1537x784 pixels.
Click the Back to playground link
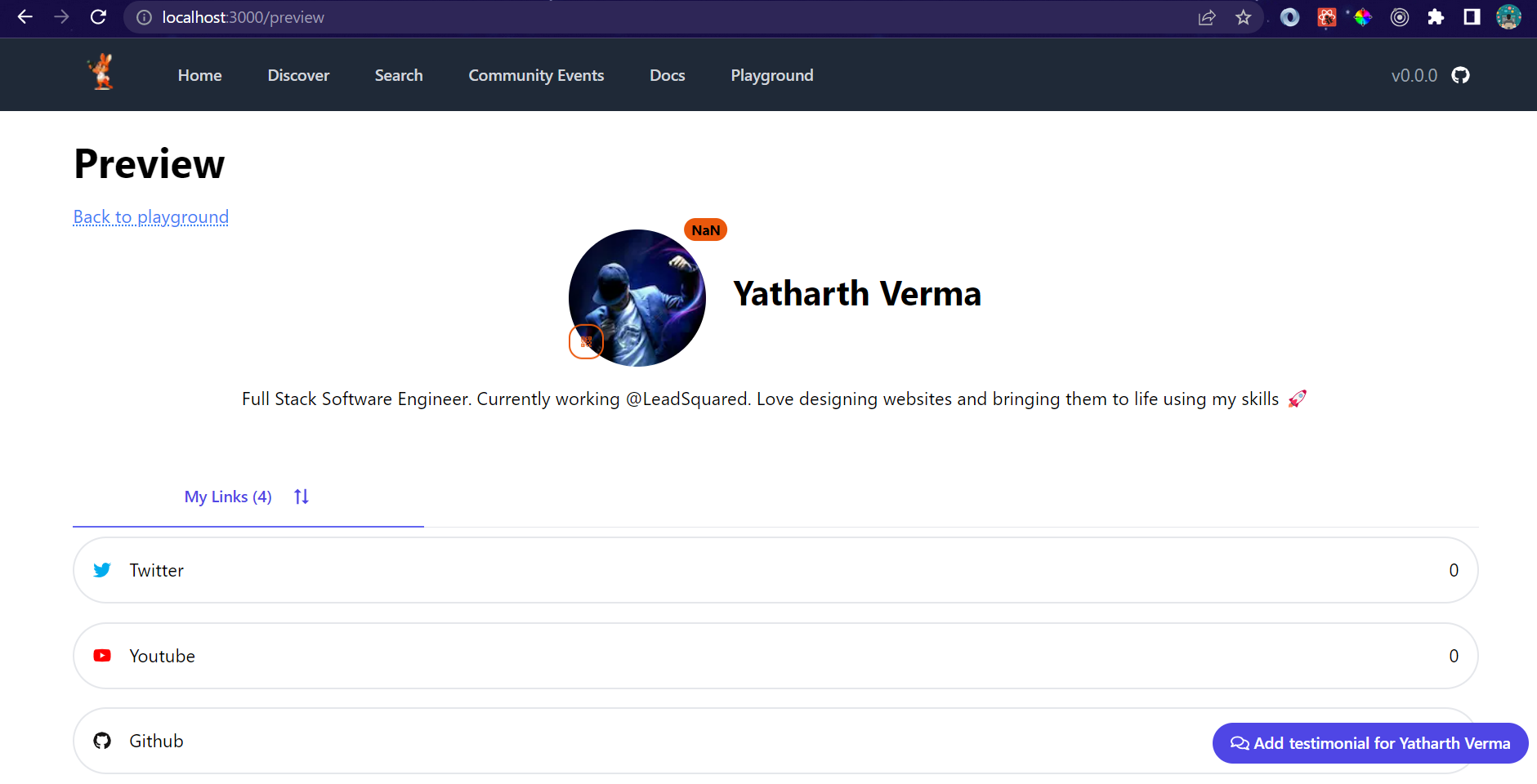point(150,216)
